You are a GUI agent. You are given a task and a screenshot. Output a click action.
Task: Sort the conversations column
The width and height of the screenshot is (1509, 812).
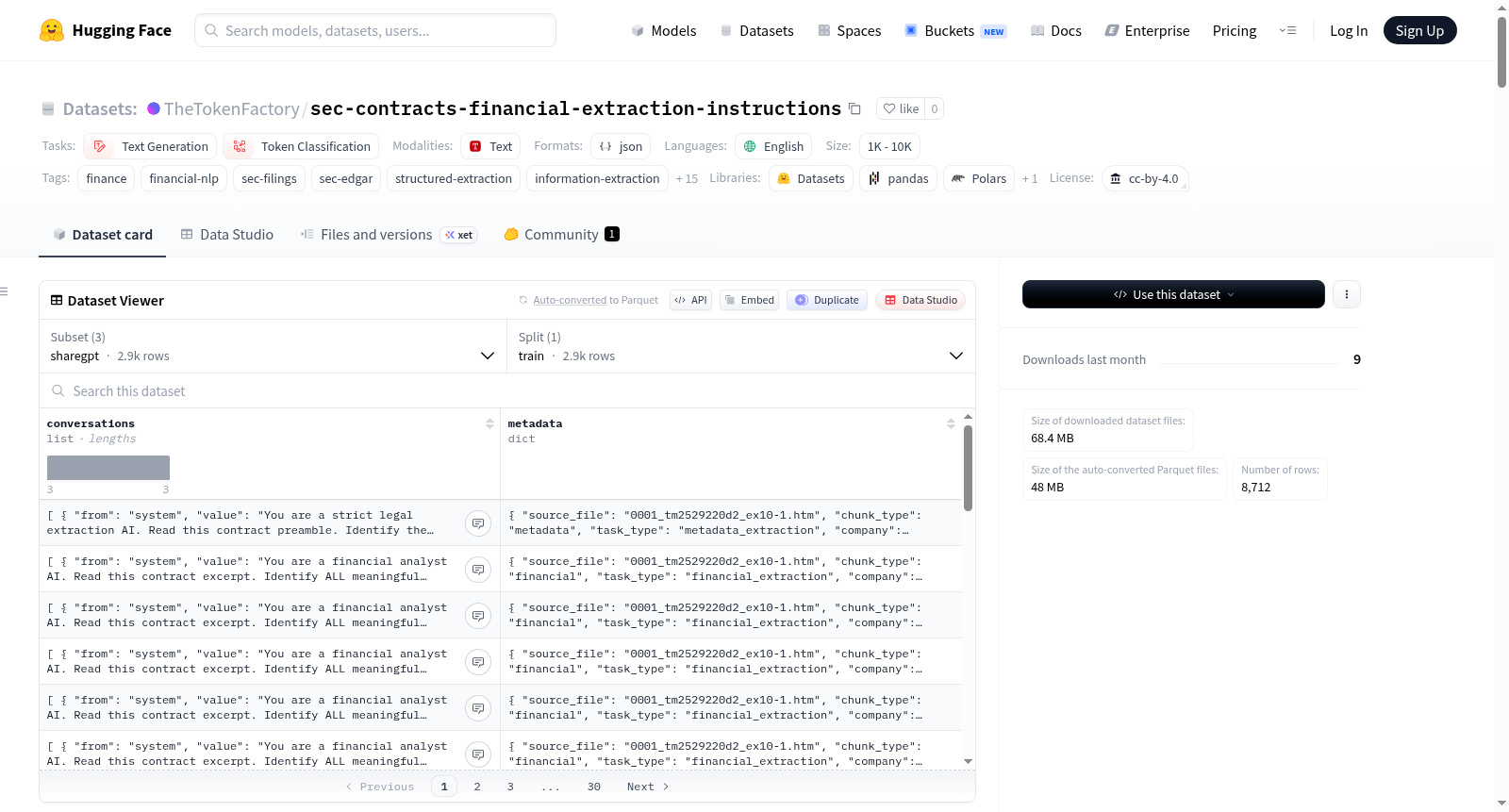pyautogui.click(x=489, y=423)
